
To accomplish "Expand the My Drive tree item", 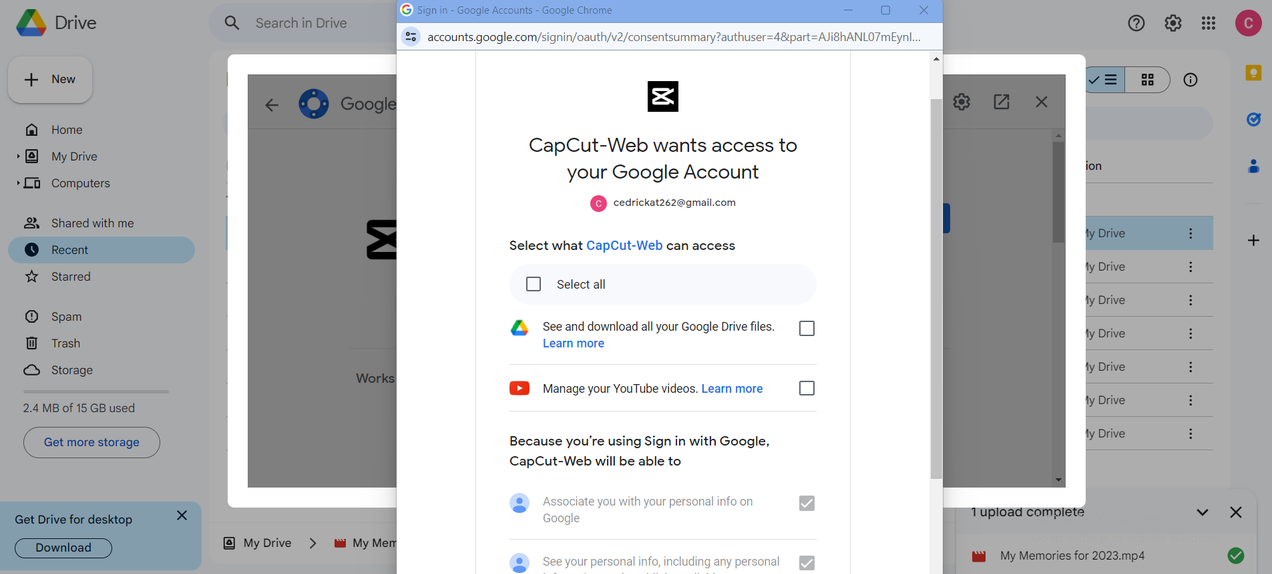I will tap(18, 157).
